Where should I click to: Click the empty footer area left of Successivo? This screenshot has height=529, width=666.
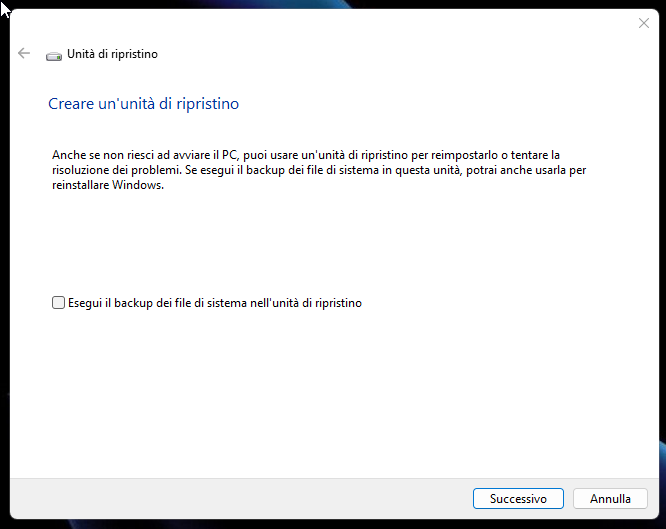click(x=250, y=498)
